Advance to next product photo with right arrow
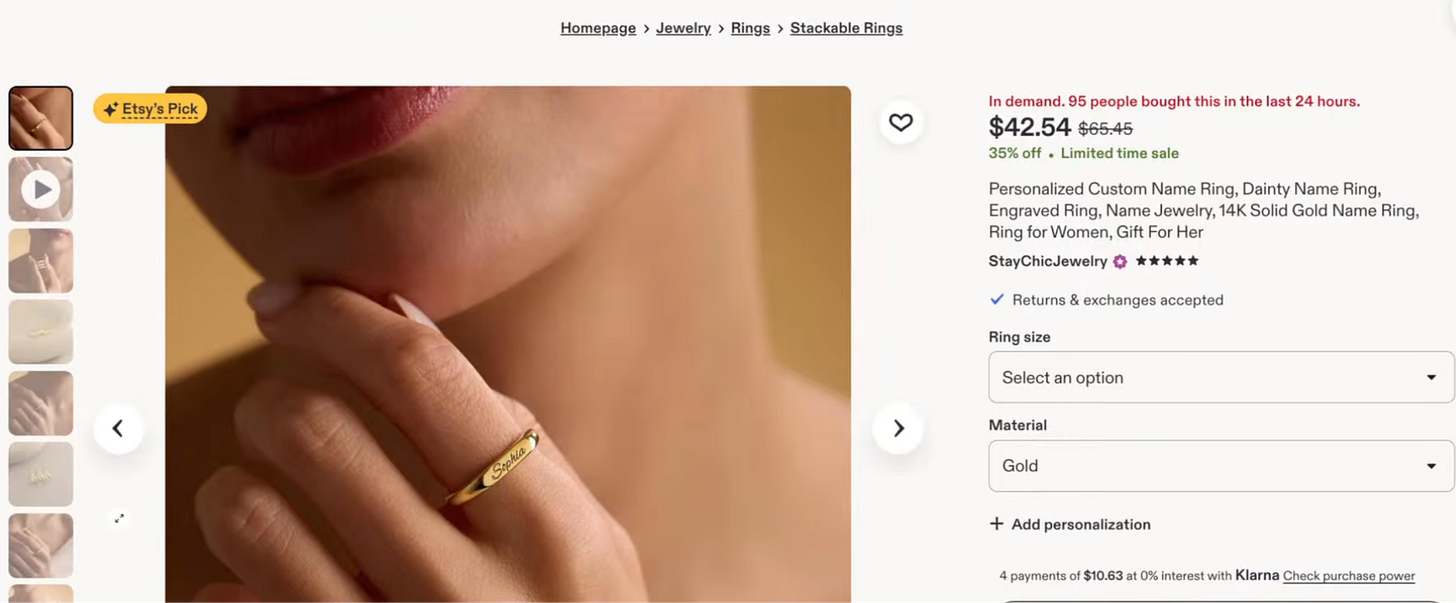 (898, 428)
